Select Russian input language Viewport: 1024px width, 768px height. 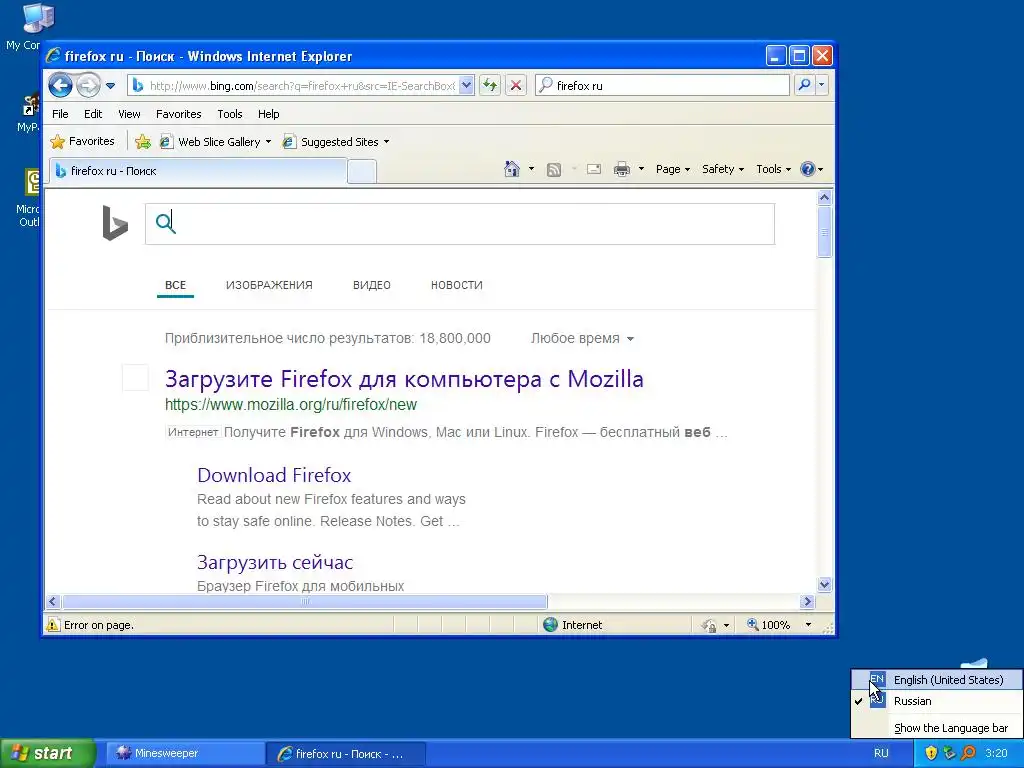click(936, 701)
